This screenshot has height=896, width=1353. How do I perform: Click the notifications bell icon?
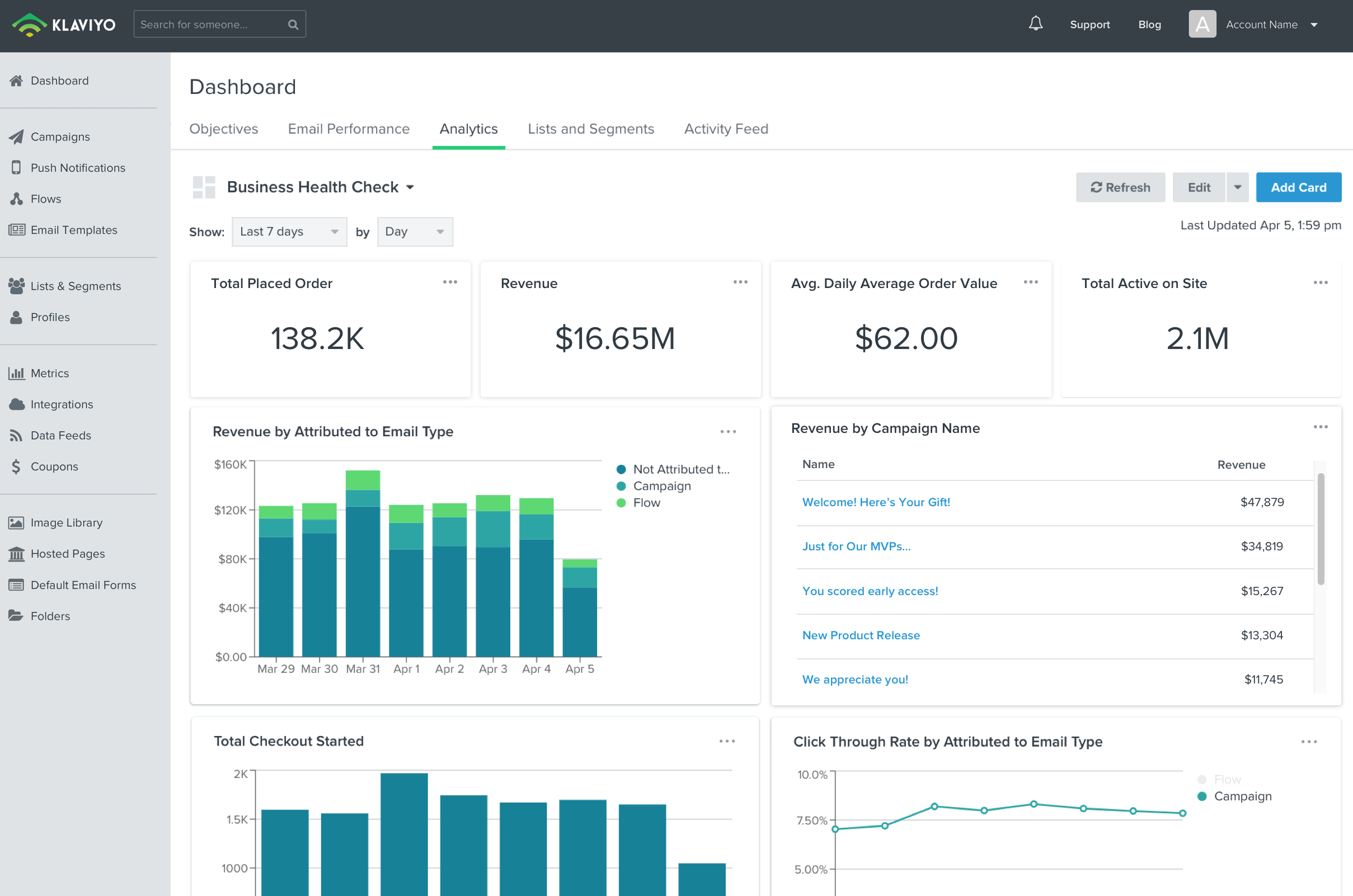[x=1035, y=24]
